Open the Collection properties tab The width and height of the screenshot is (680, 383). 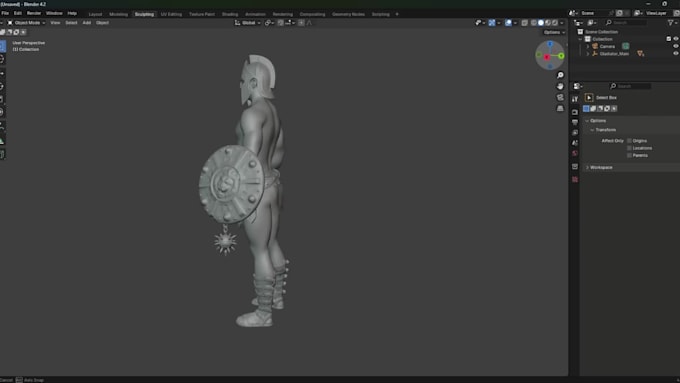click(575, 167)
